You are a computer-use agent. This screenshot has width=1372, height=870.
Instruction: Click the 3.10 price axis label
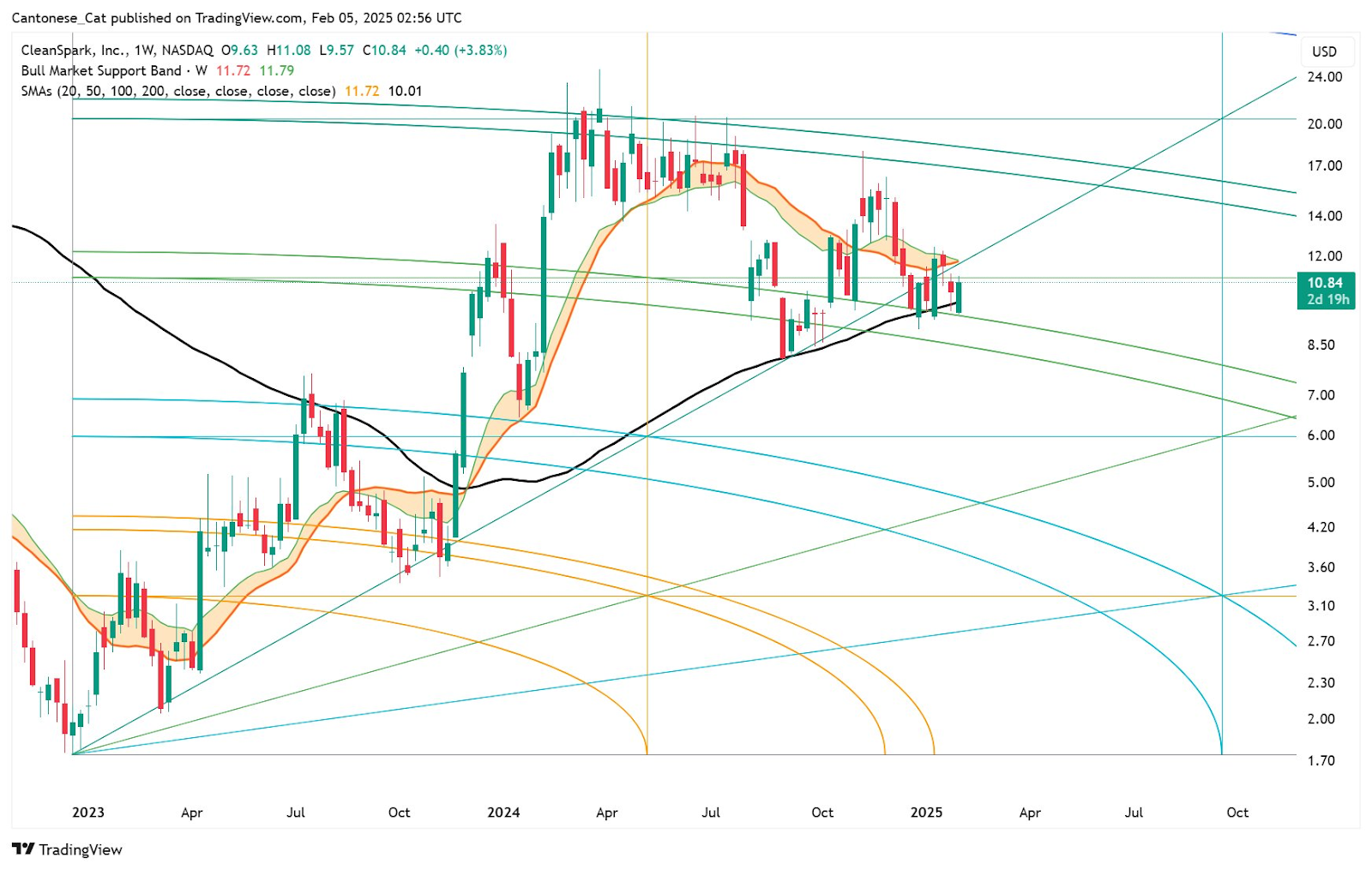[1321, 606]
